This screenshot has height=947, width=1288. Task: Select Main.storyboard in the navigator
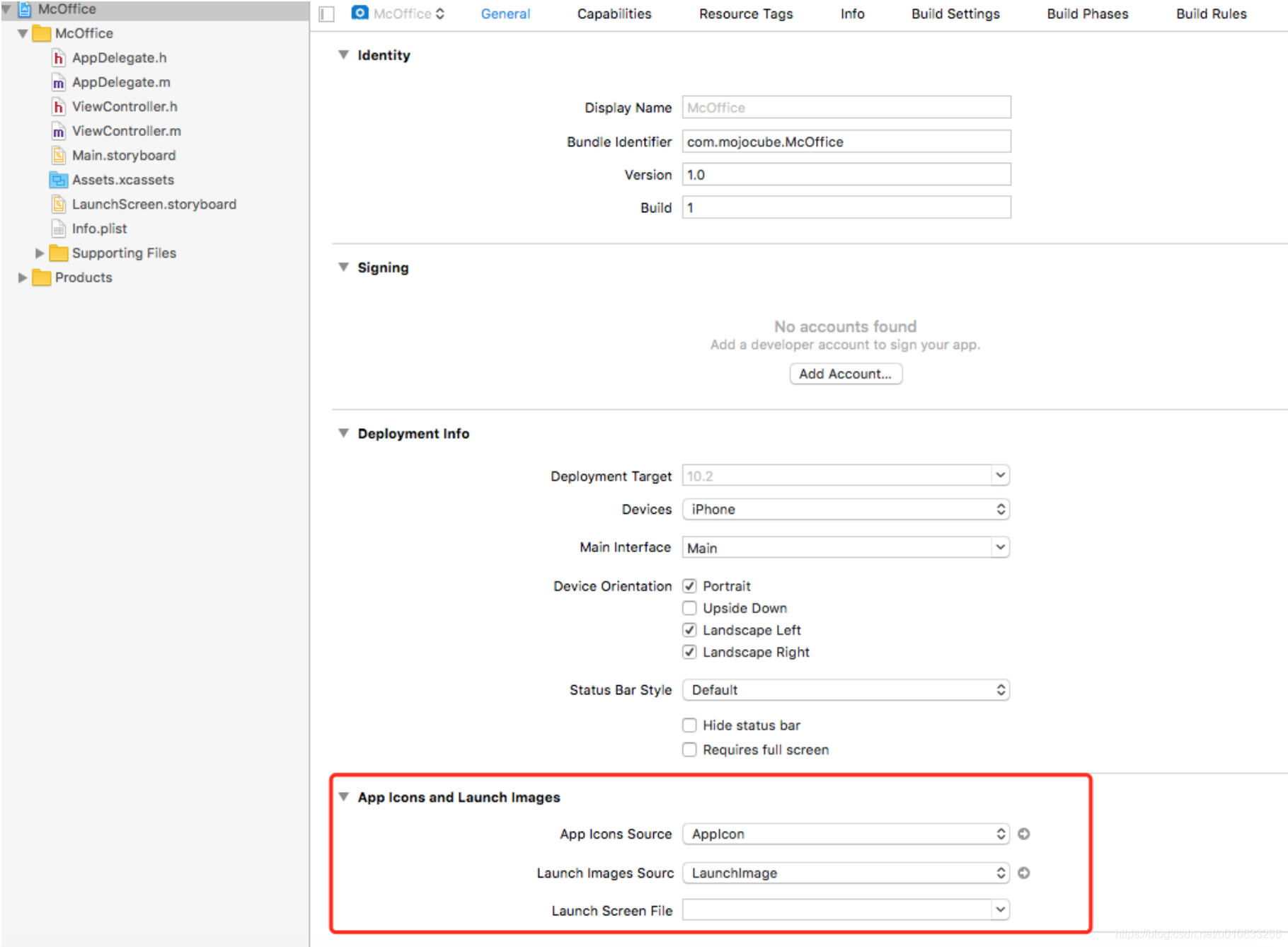(x=124, y=156)
